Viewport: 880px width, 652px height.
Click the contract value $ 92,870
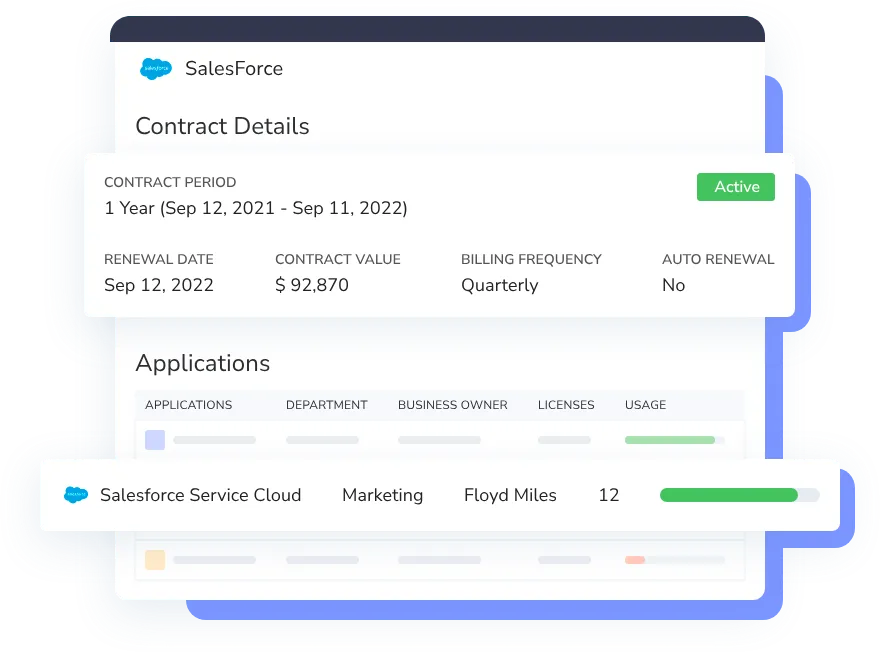[x=312, y=285]
